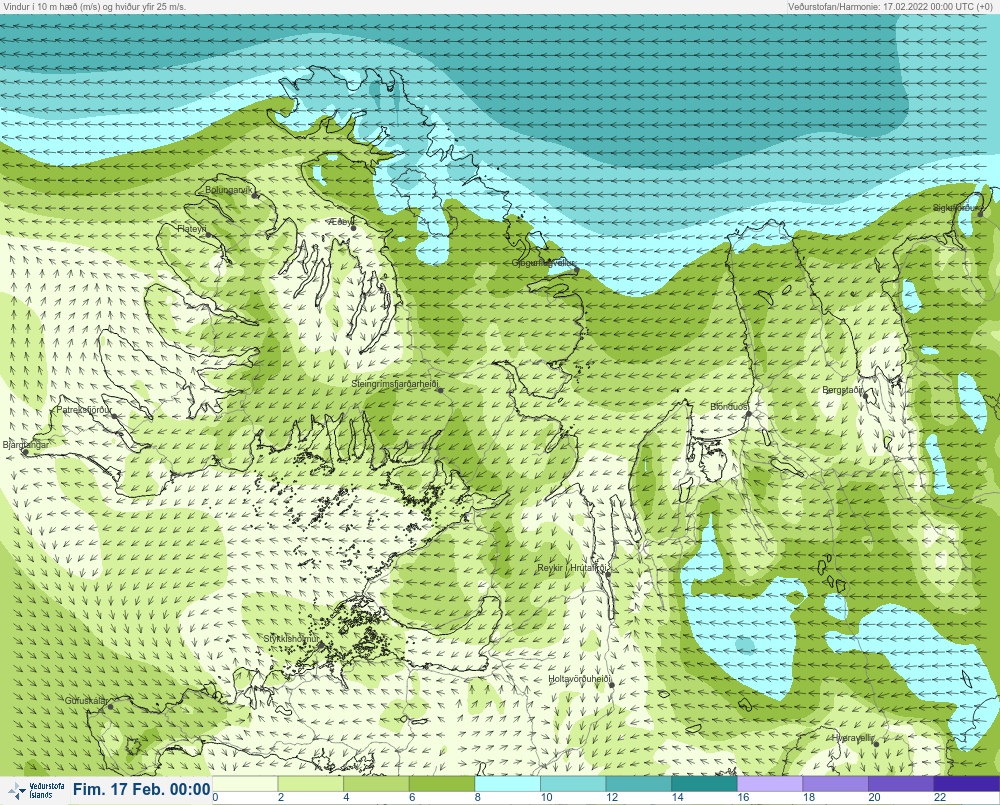This screenshot has width=1000, height=805.
Task: Click the Reykir í Hrútafirði station label
Action: click(x=573, y=568)
